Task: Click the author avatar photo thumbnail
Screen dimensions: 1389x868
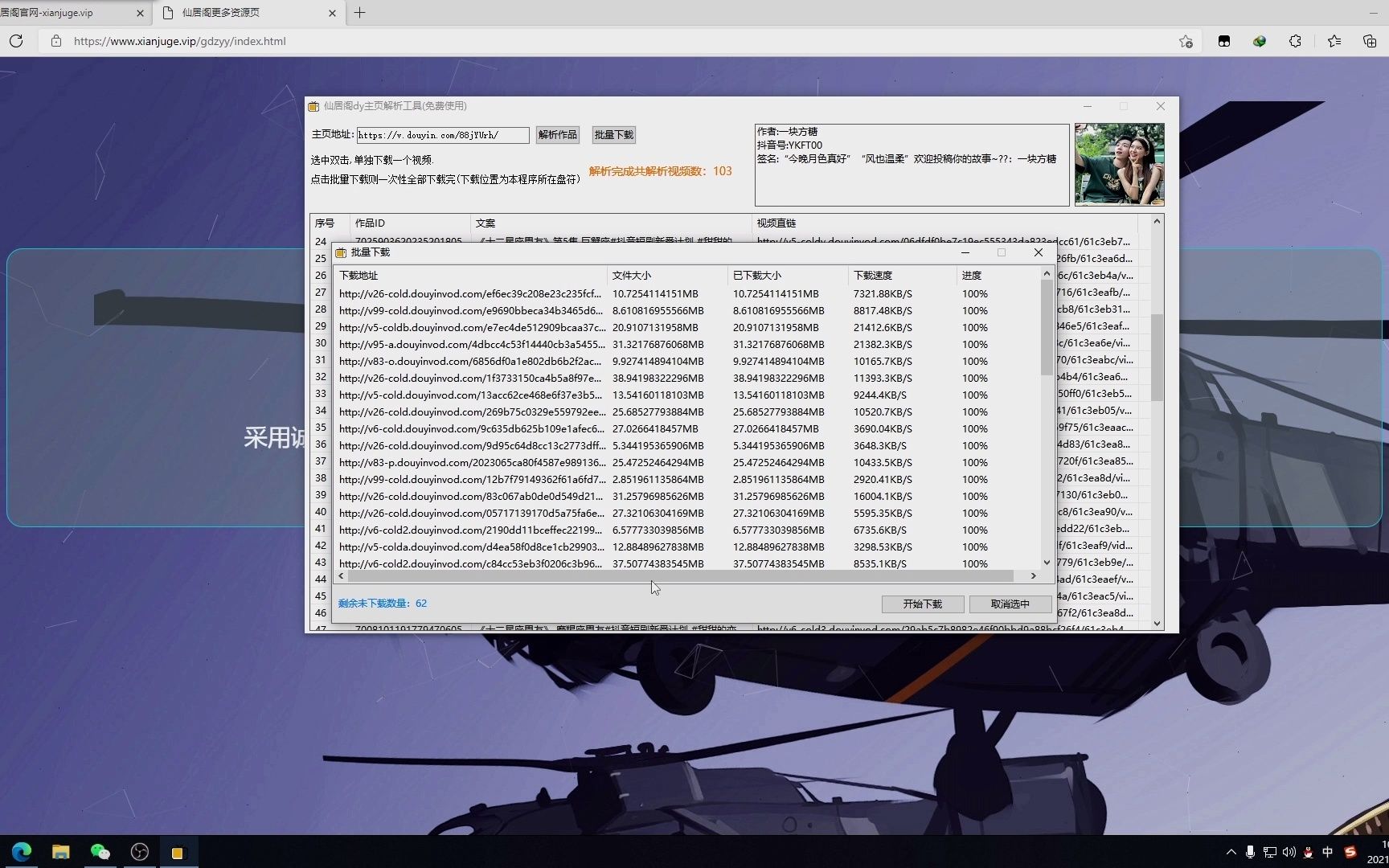Action: pyautogui.click(x=1119, y=164)
